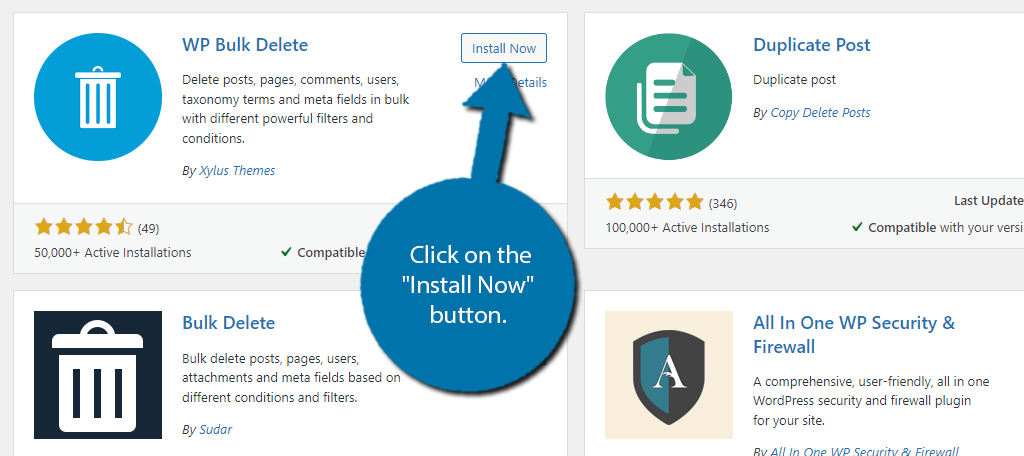Click the "100,000+ Active Installations" text
1024x456 pixels.
coord(687,227)
